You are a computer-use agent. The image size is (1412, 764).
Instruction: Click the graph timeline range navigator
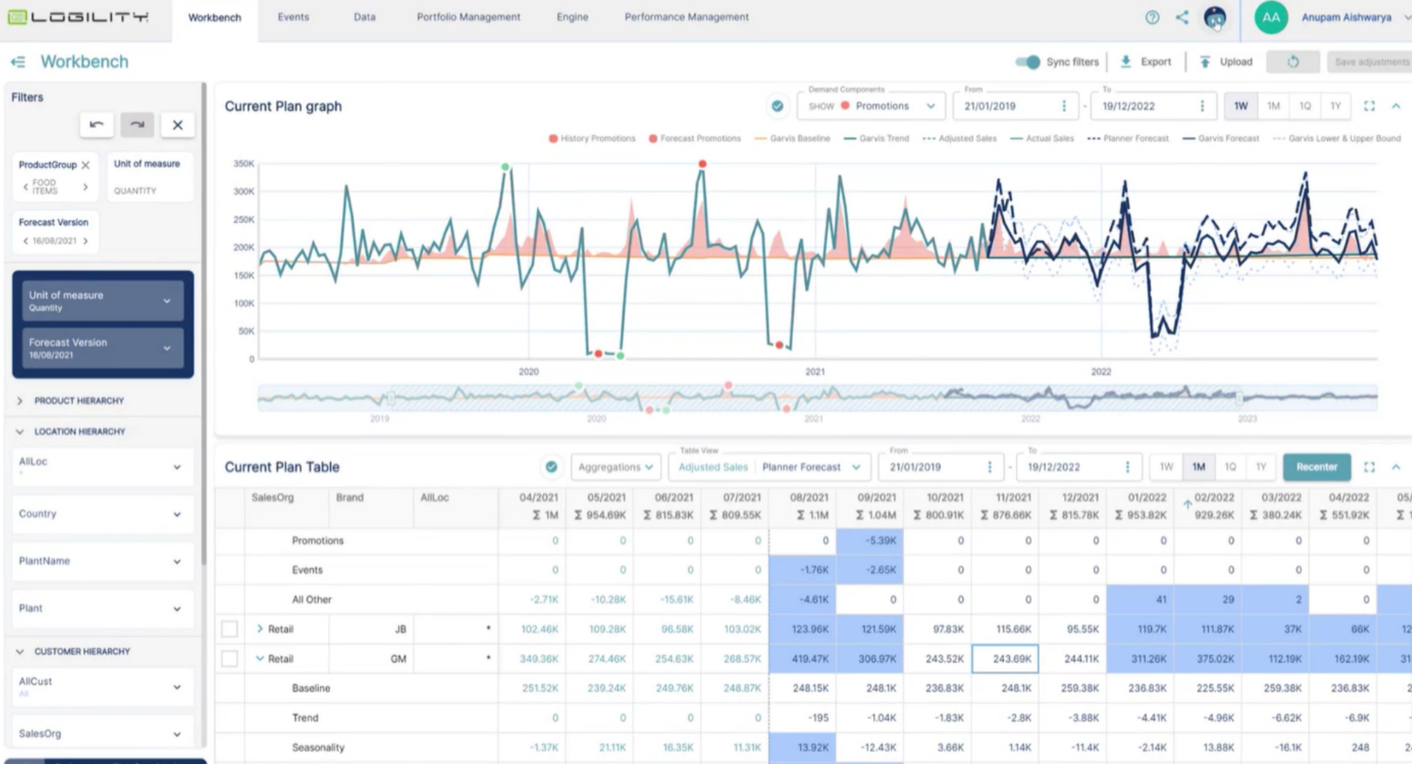click(816, 398)
